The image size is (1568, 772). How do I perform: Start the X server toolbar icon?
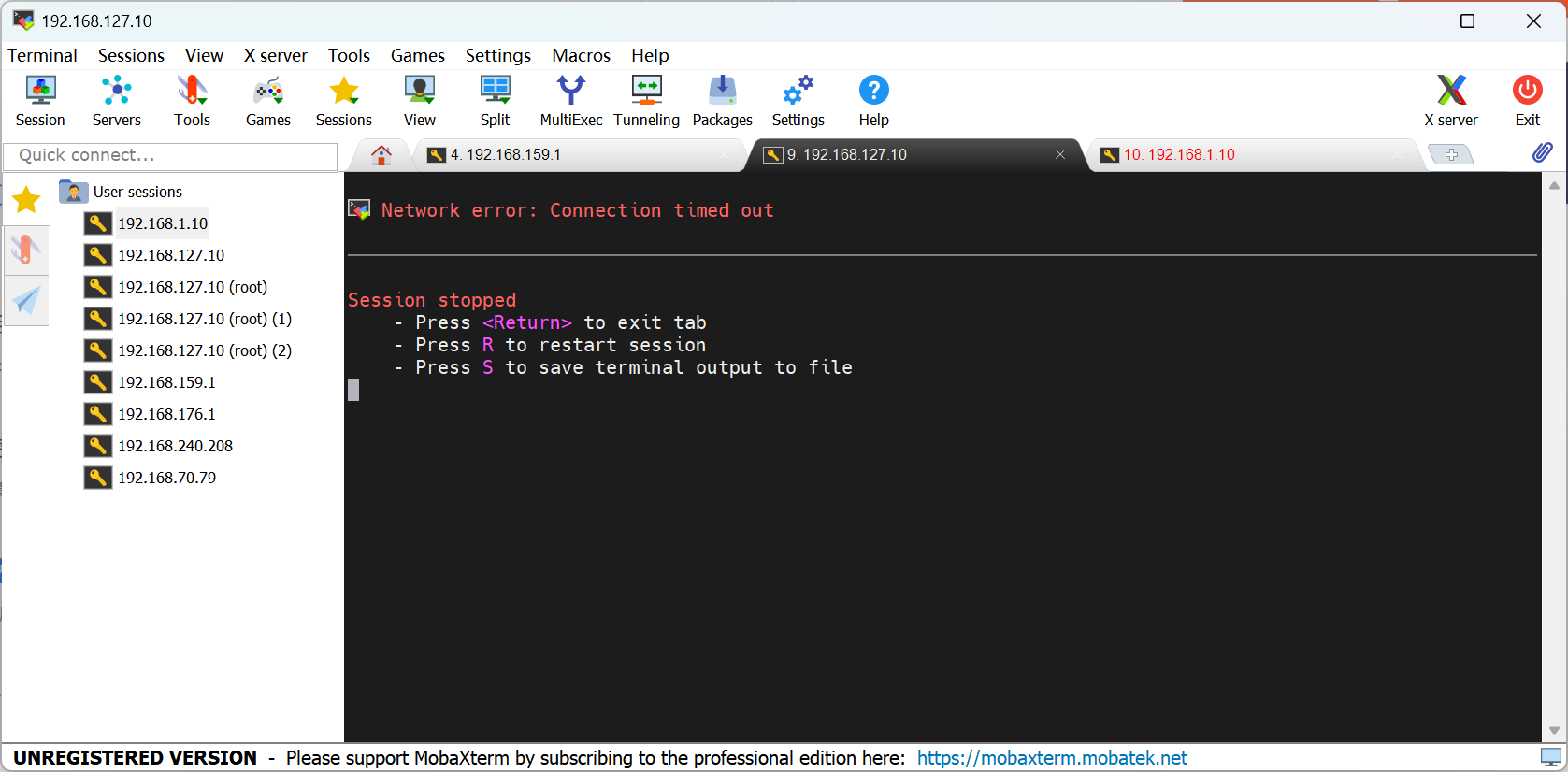[1450, 101]
